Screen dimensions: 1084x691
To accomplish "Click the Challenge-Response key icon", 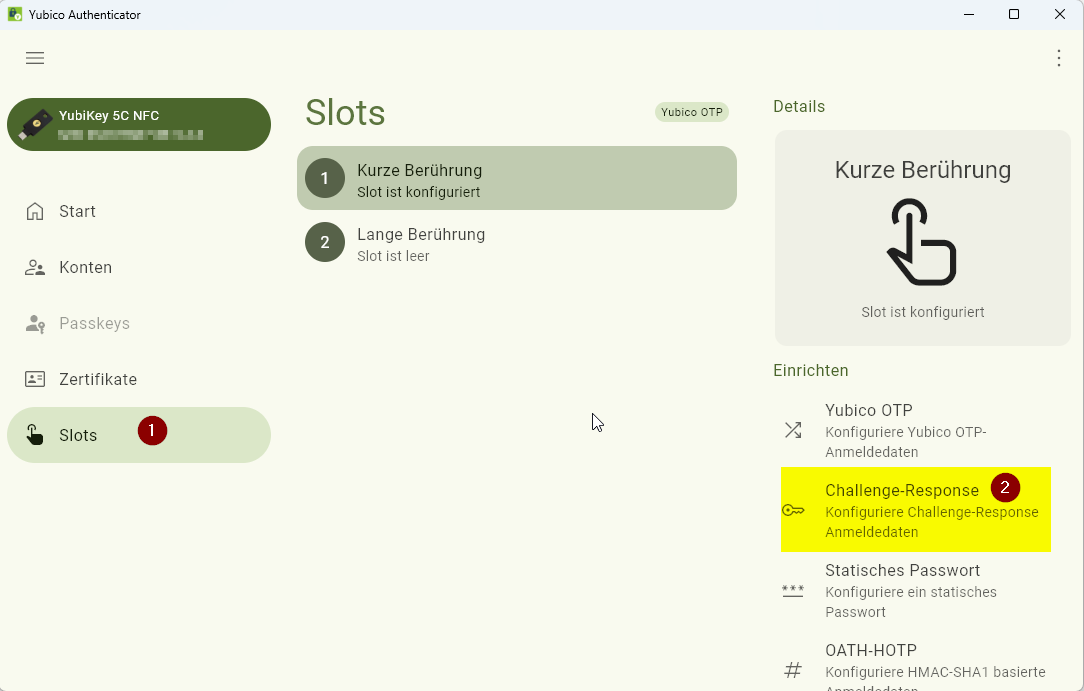I will click(x=793, y=511).
